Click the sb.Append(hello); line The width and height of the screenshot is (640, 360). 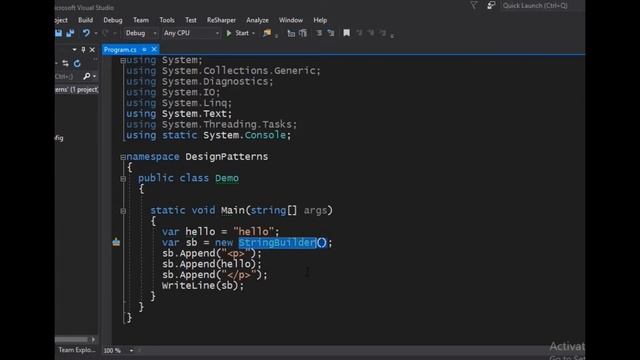pos(211,264)
